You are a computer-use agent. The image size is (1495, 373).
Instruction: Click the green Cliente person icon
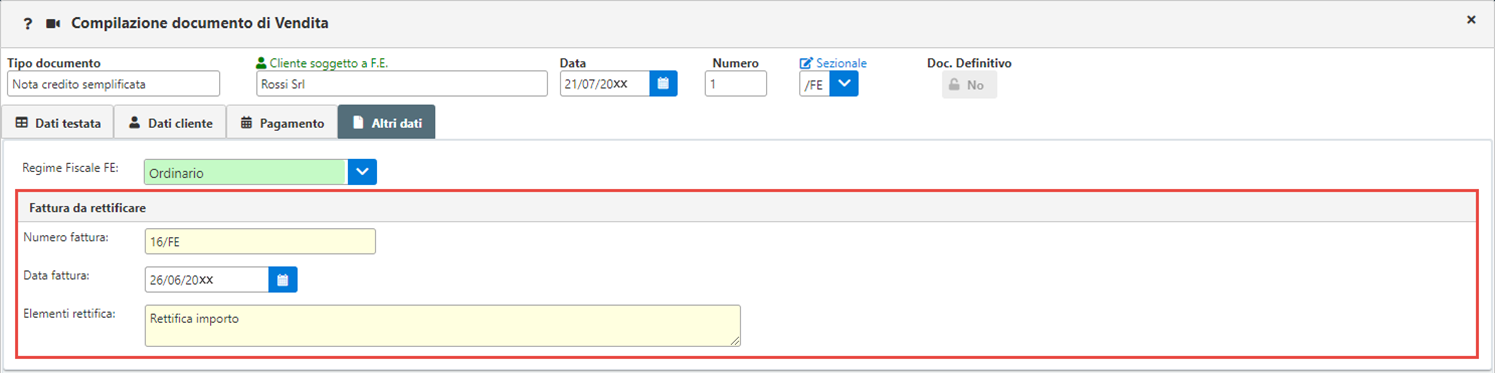pyautogui.click(x=262, y=63)
